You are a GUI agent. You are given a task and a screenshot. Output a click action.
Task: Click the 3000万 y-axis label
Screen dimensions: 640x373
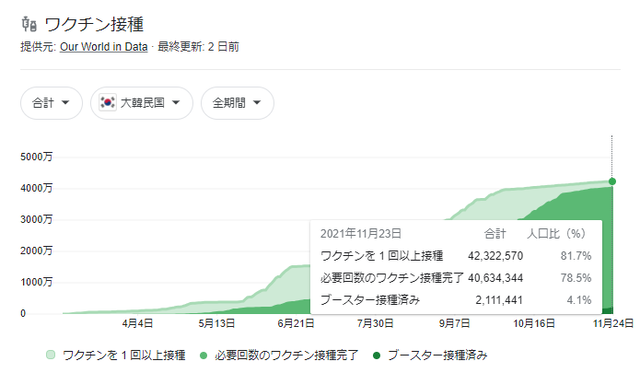pos(36,220)
